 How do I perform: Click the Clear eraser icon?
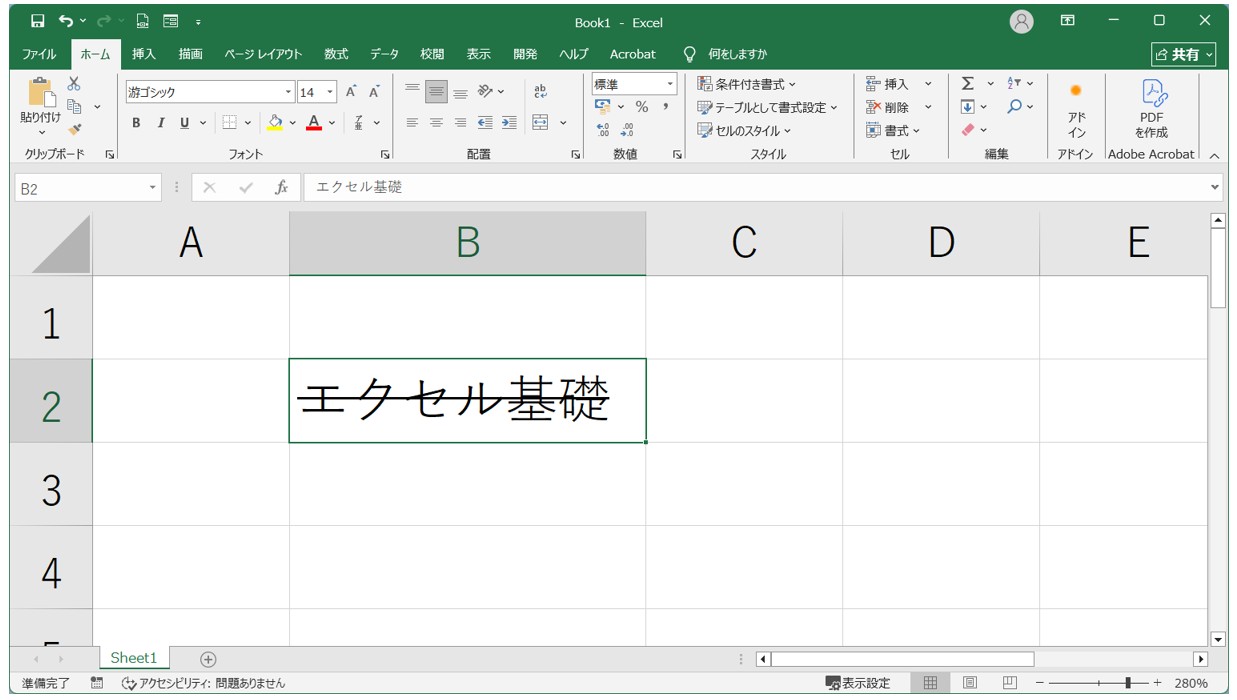coord(967,130)
